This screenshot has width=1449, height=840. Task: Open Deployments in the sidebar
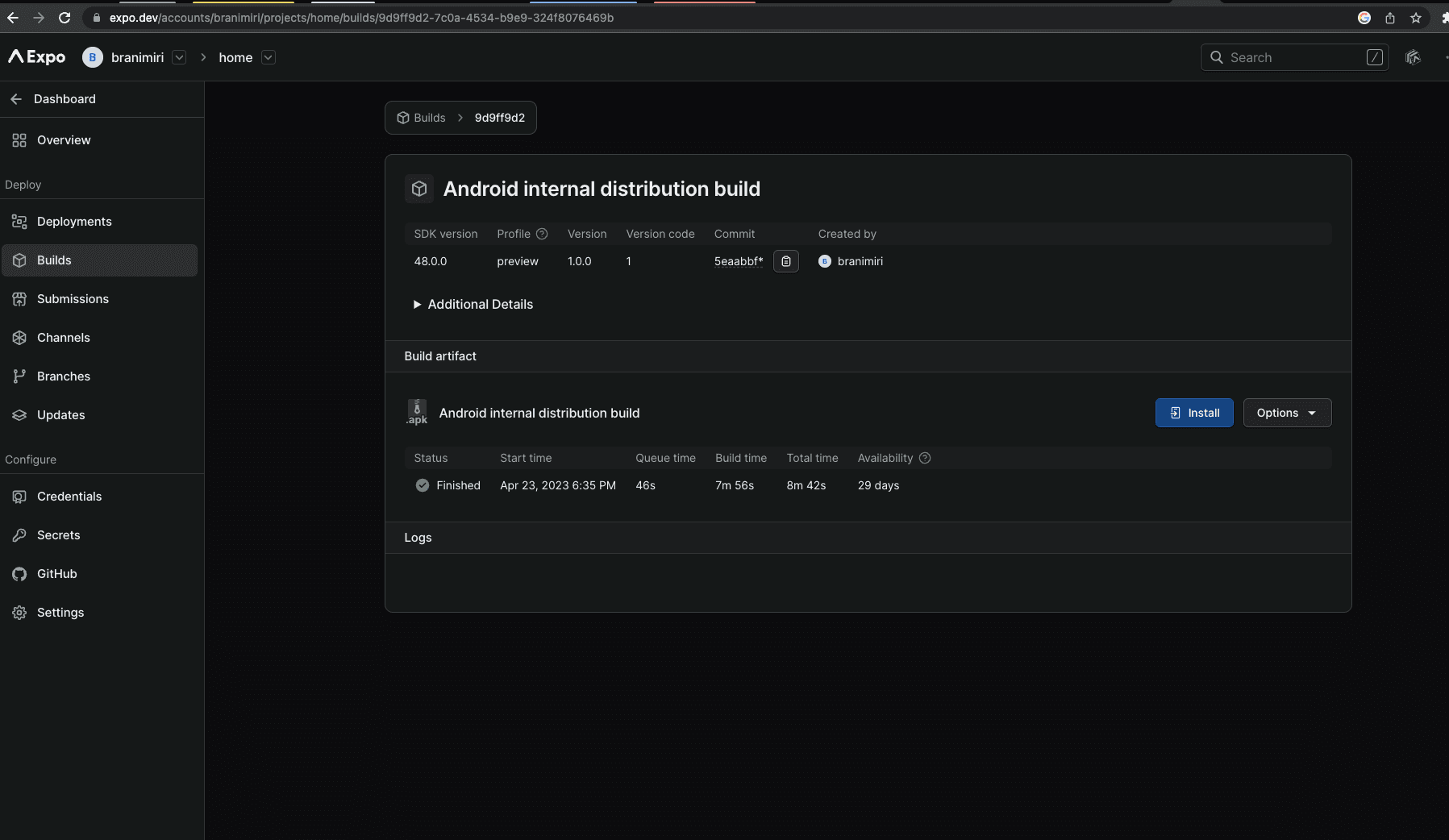point(74,222)
